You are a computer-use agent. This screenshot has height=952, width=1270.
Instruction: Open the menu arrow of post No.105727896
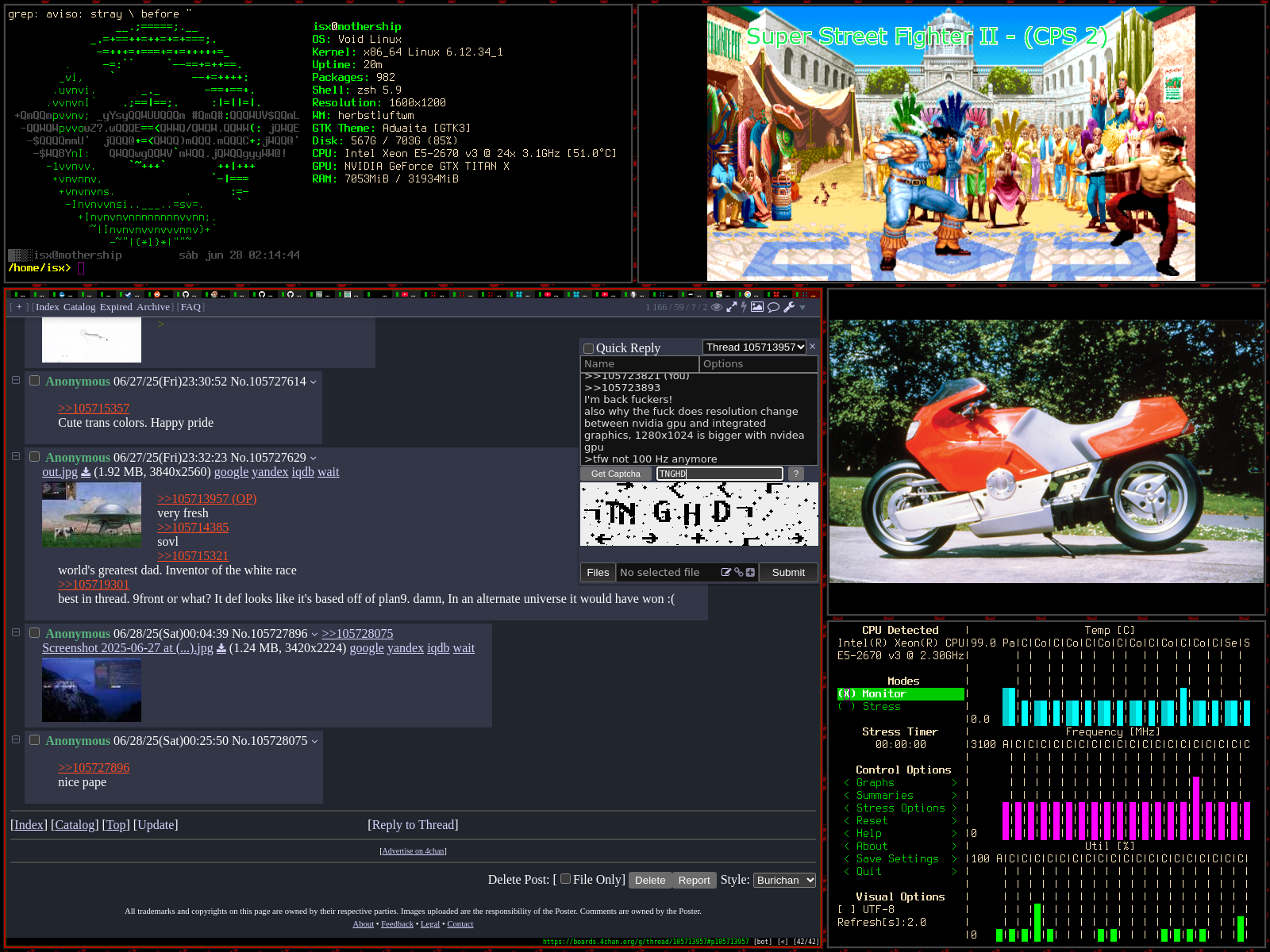click(314, 635)
